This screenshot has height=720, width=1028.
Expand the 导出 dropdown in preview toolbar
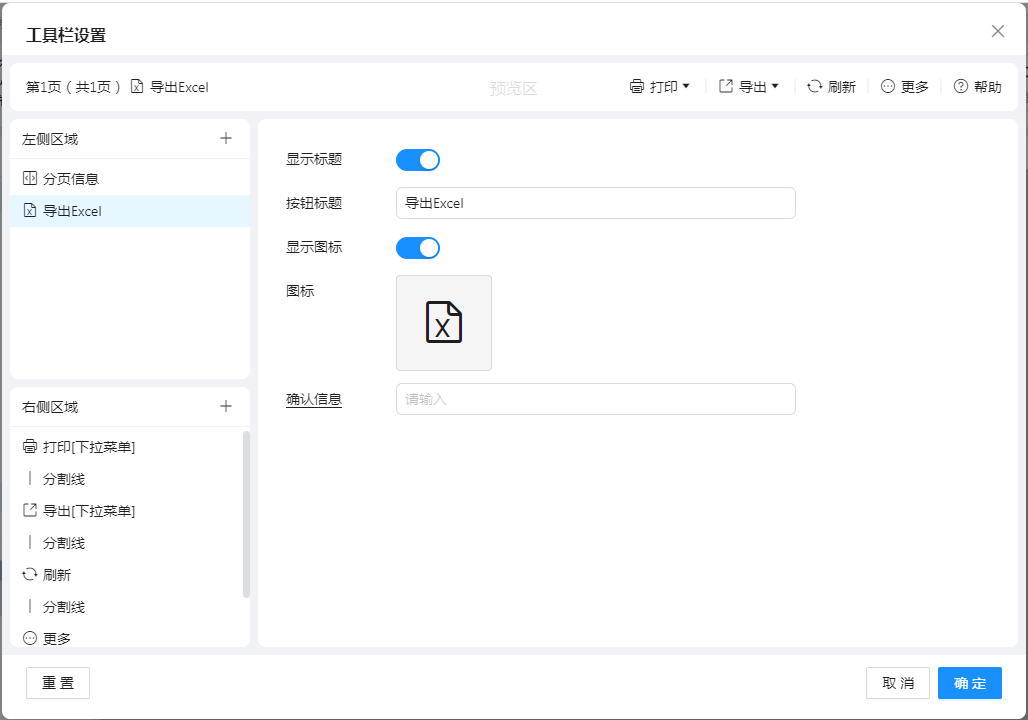775,87
